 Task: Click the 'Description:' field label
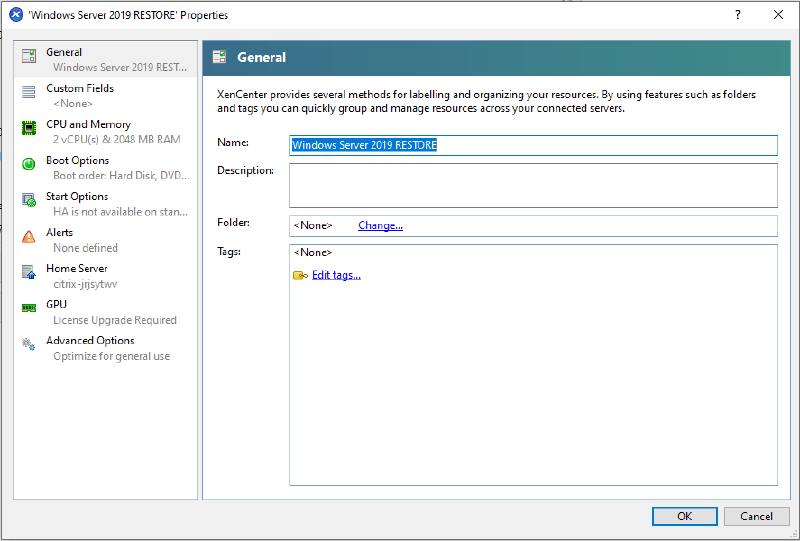(245, 170)
